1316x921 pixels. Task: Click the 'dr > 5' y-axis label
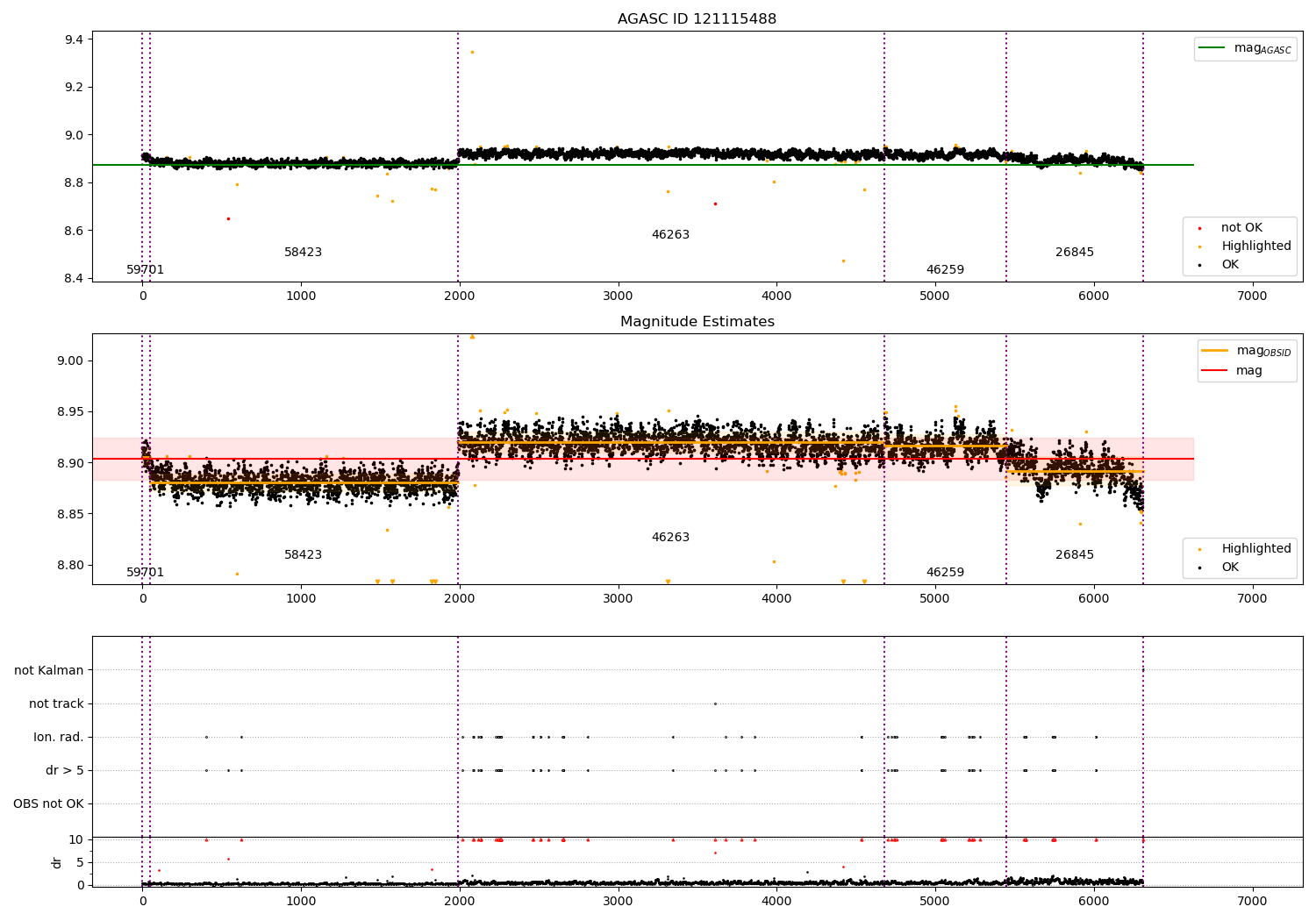[x=65, y=771]
